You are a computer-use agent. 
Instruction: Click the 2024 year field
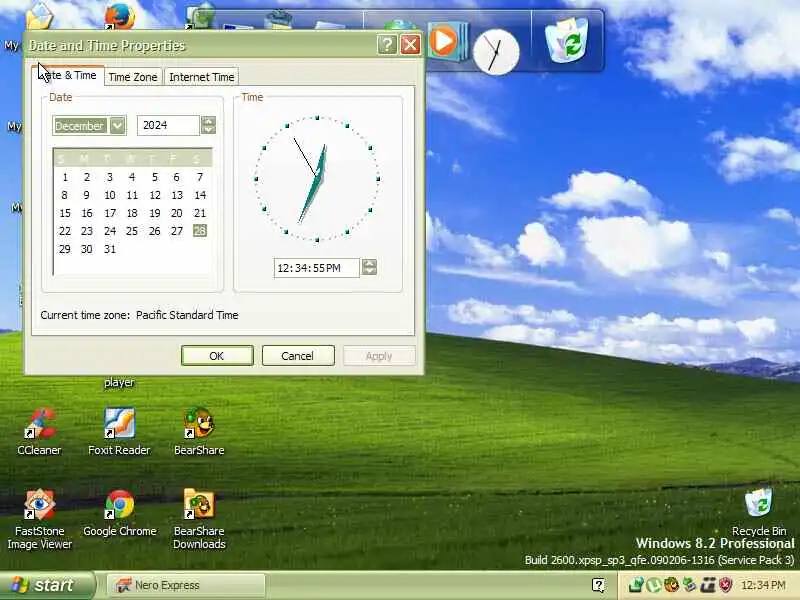point(168,126)
